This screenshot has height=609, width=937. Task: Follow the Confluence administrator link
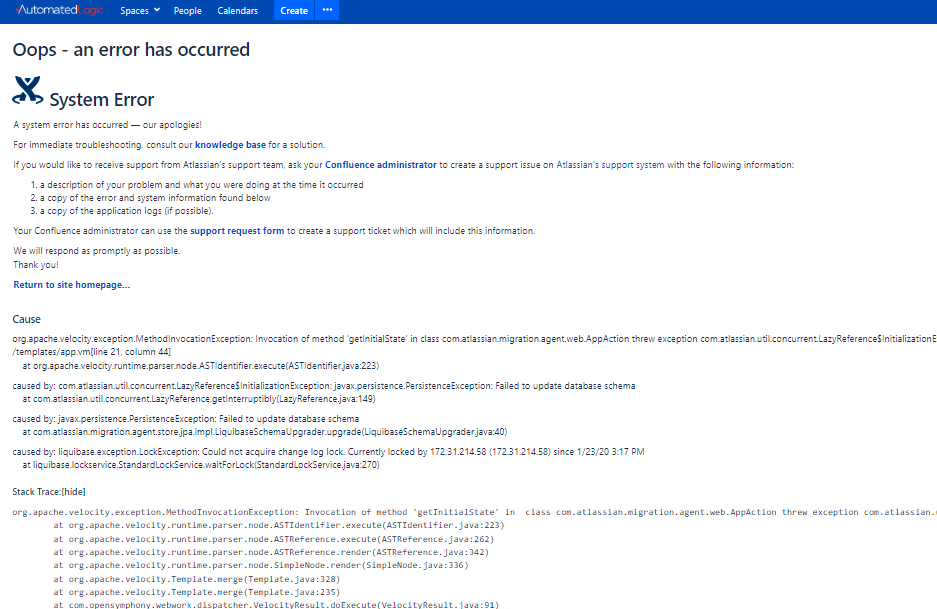click(381, 165)
